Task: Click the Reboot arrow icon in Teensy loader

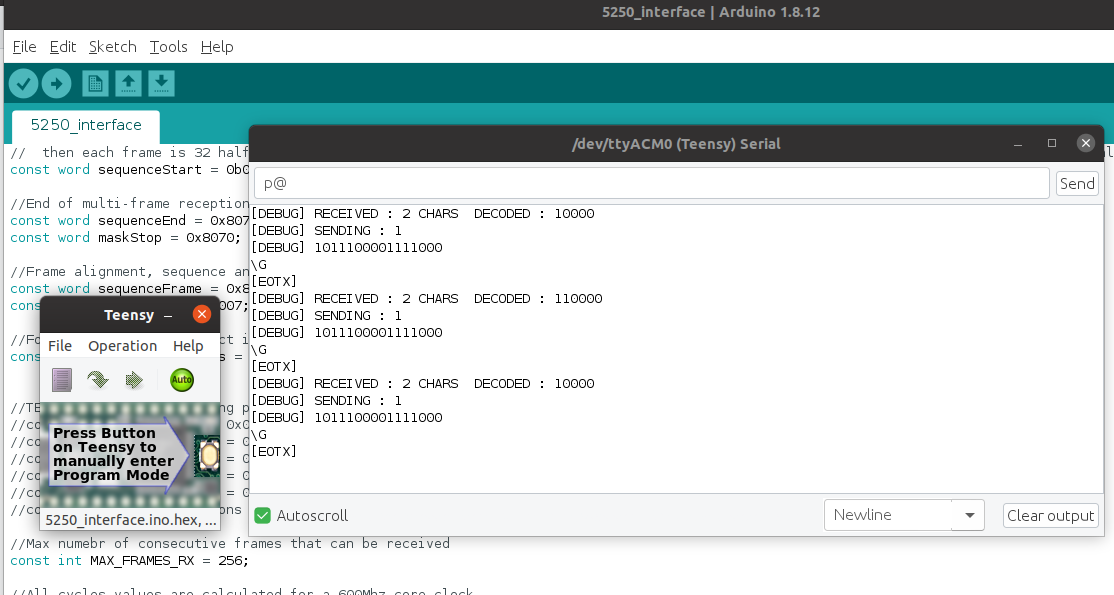Action: [x=133, y=380]
